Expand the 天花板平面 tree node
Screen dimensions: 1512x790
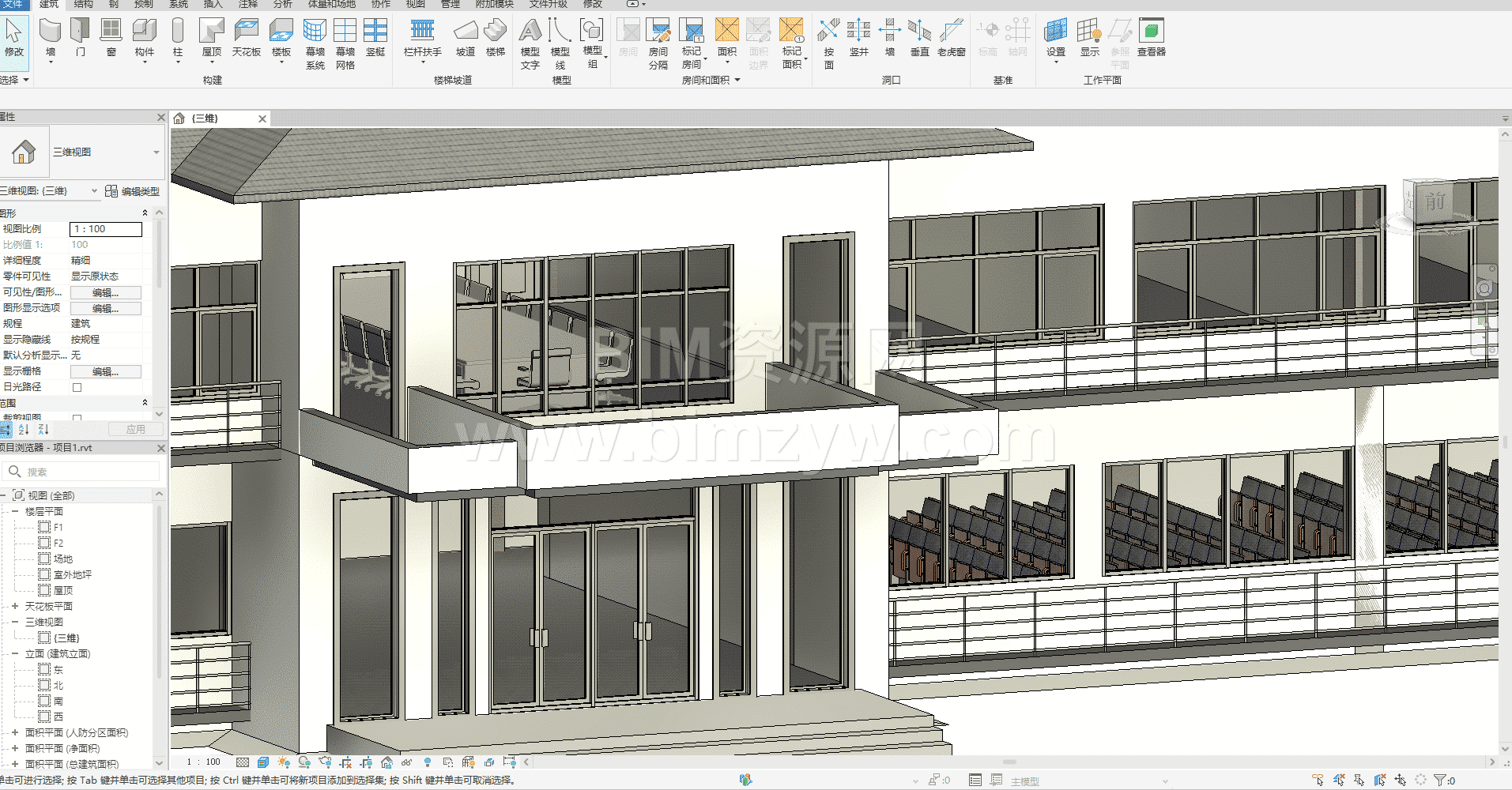[15, 606]
